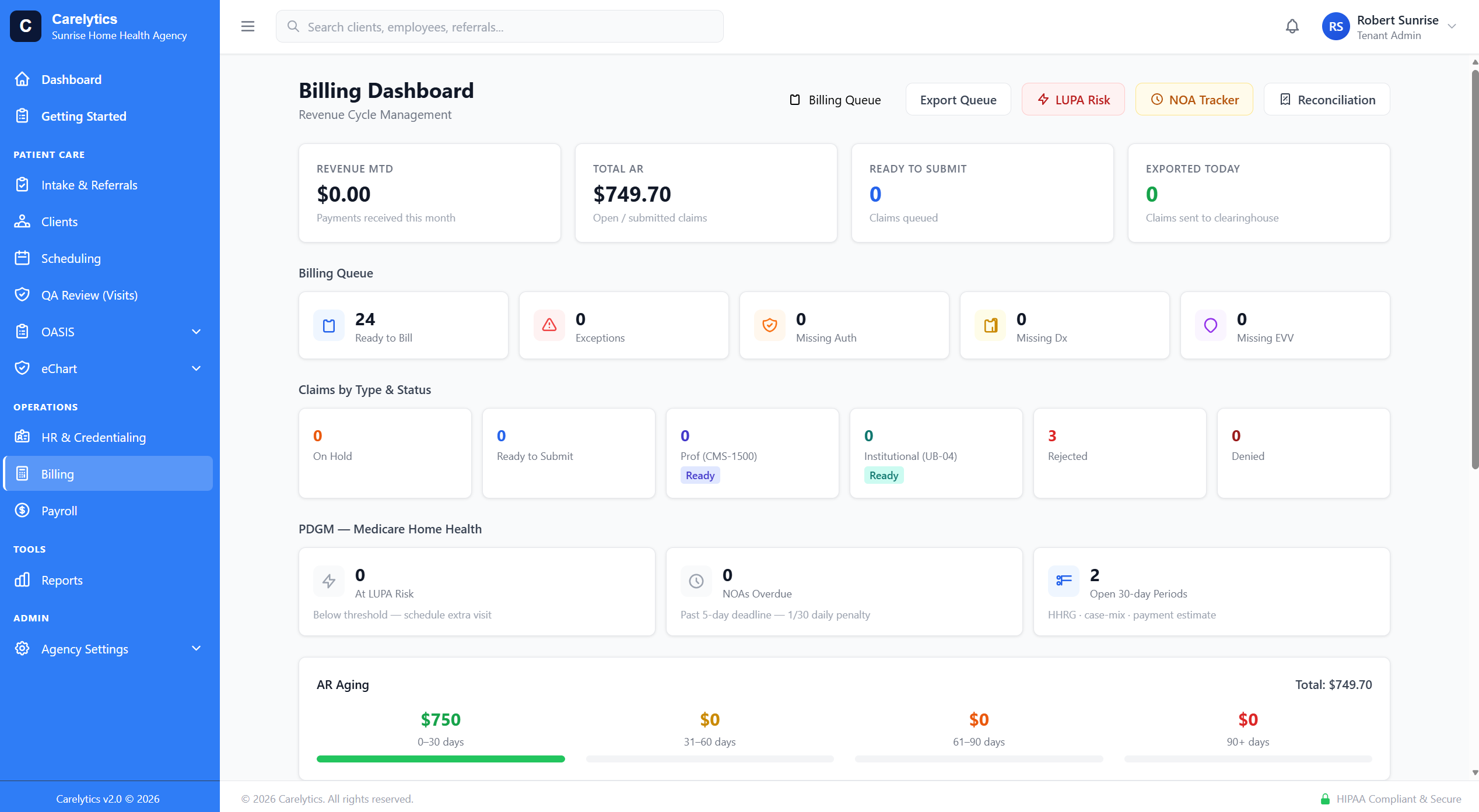Focus the search clients input field
This screenshot has height=812, width=1479.
500,27
